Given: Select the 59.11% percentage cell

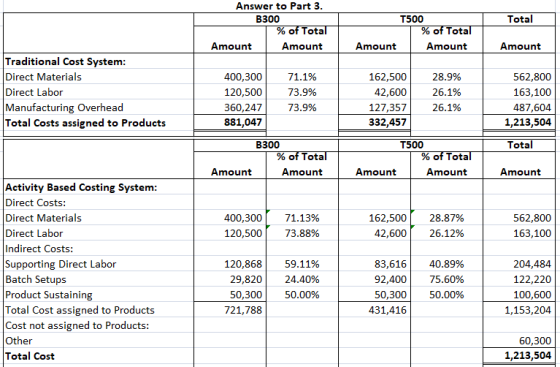Looking at the screenshot, I should tap(302, 264).
